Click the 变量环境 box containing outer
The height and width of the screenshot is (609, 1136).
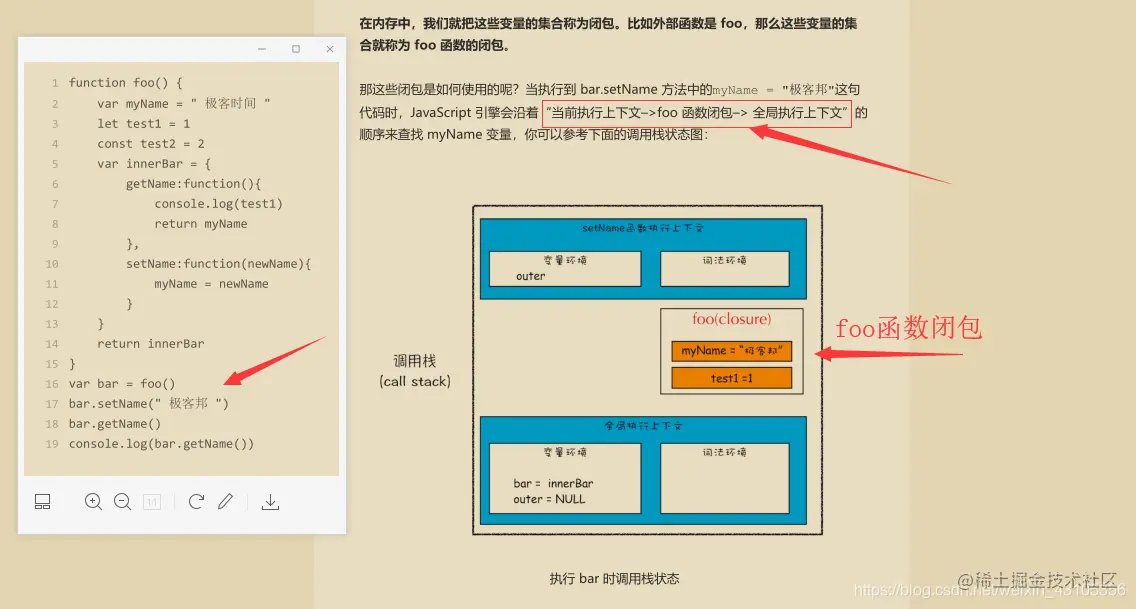563,268
